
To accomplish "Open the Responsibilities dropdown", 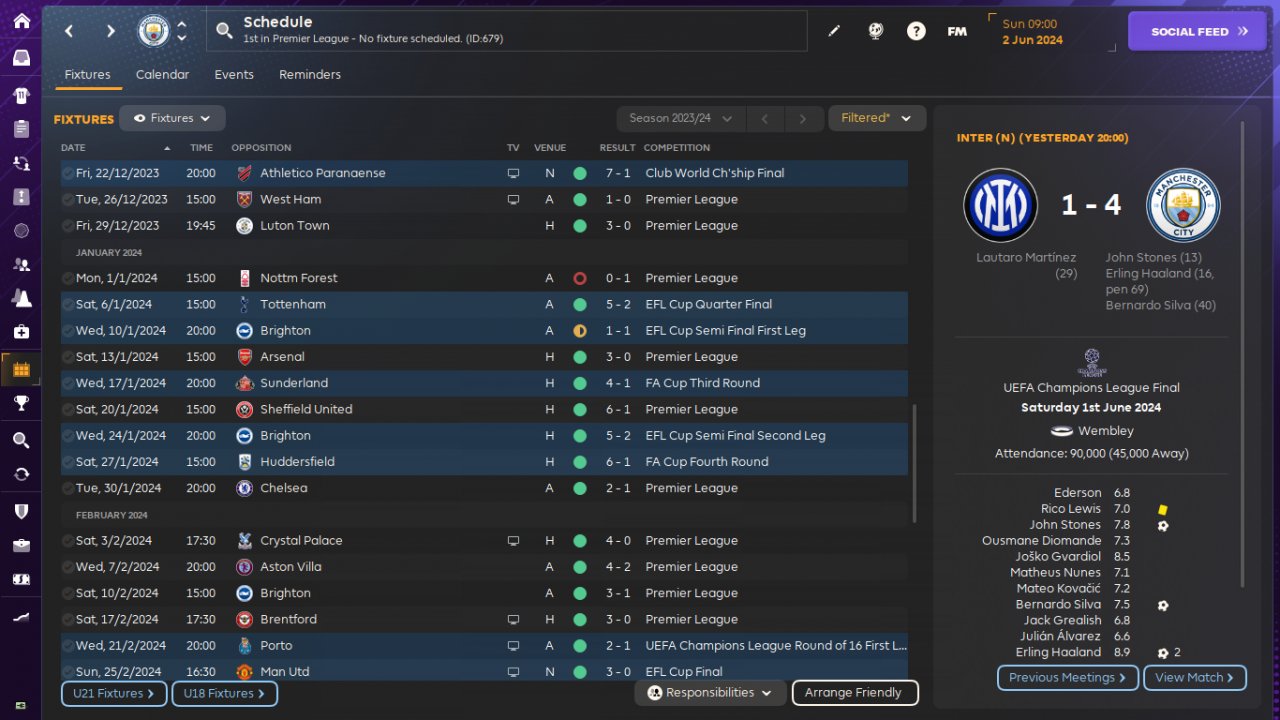I will tap(710, 692).
